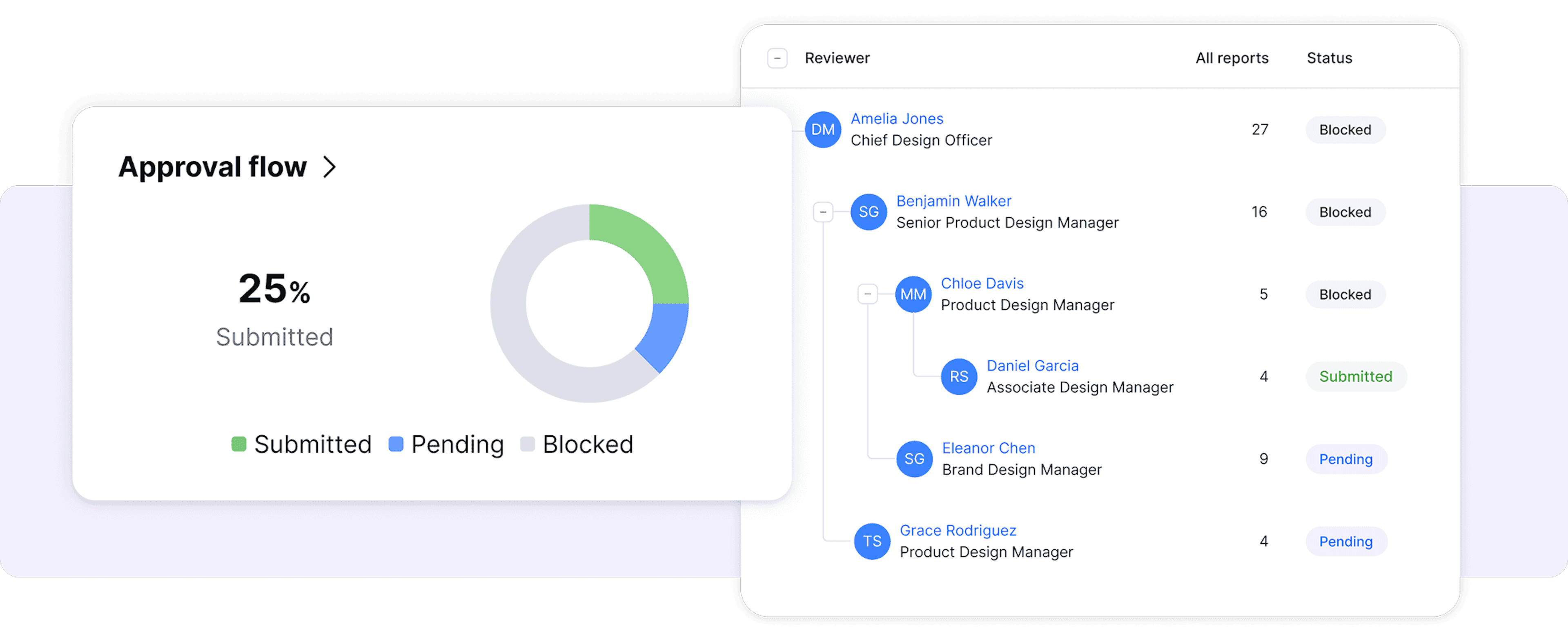
Task: Collapse Chloe Davis' subtree
Action: click(x=867, y=294)
